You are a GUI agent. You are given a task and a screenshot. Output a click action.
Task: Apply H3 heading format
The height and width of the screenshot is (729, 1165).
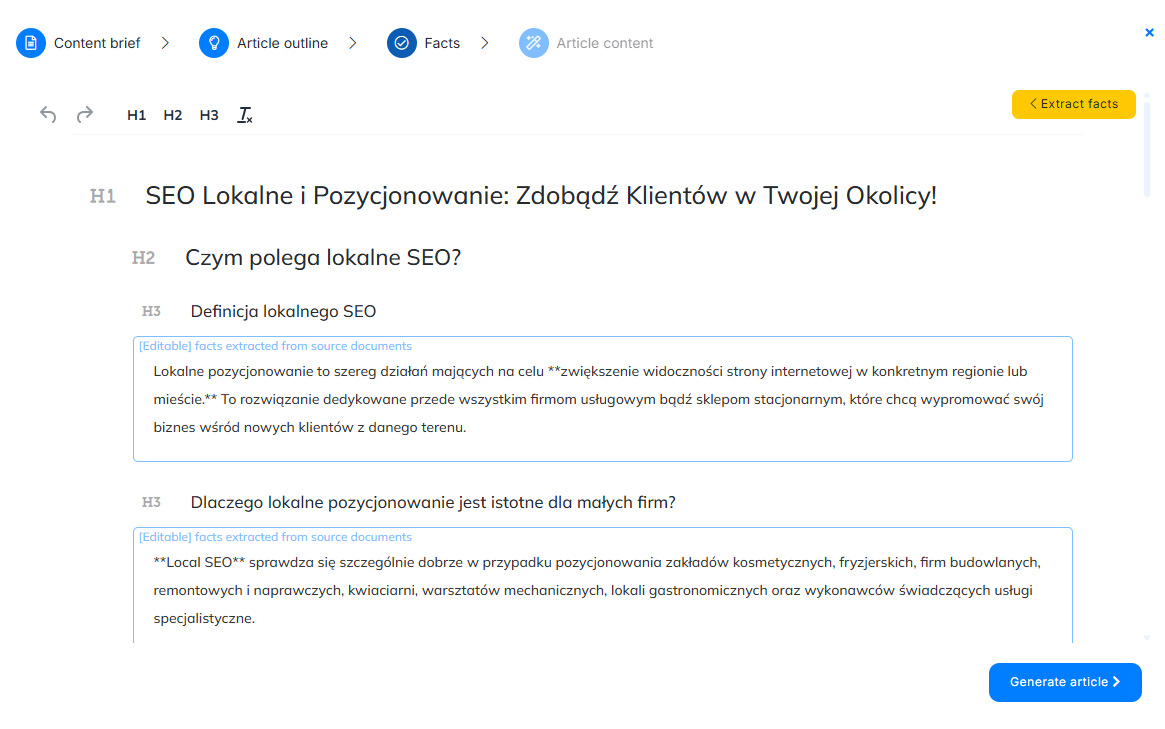point(209,115)
